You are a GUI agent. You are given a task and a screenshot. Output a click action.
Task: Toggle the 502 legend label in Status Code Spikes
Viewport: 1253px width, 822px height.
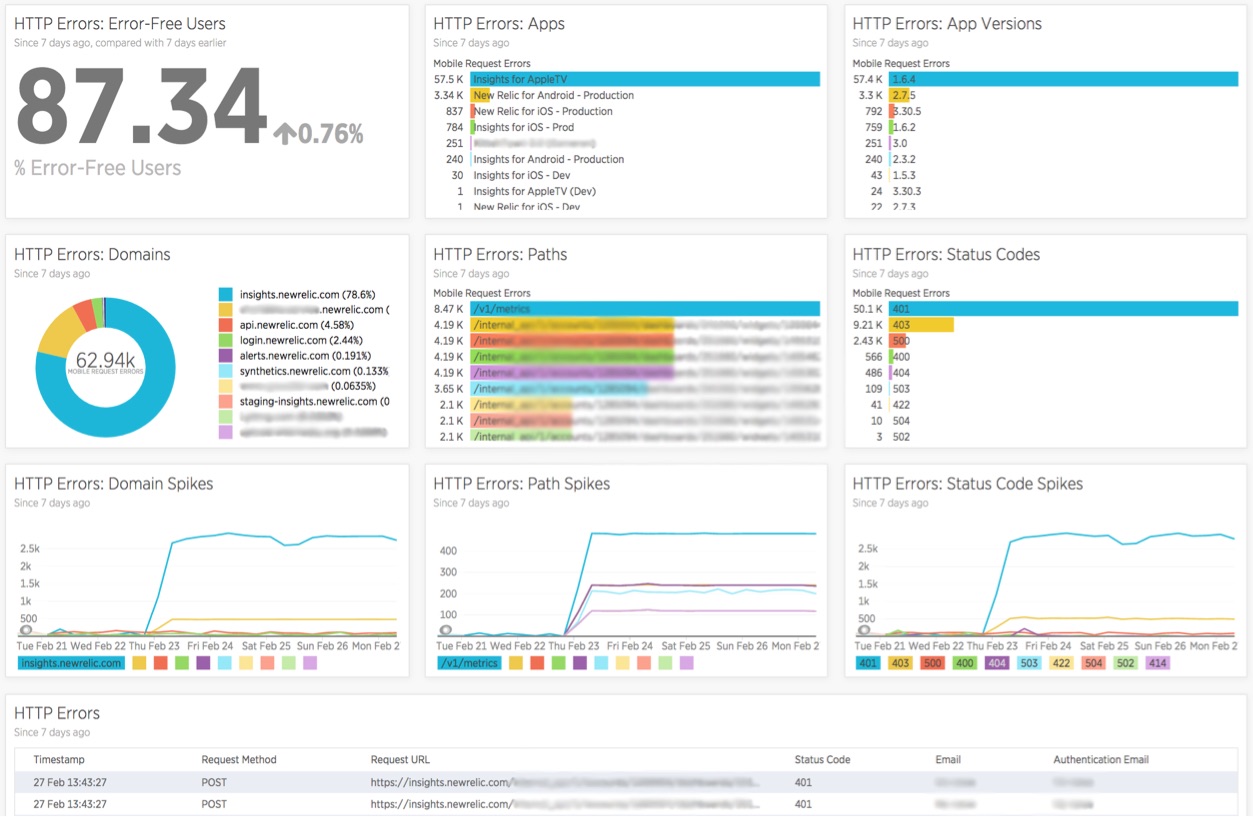tap(1126, 663)
